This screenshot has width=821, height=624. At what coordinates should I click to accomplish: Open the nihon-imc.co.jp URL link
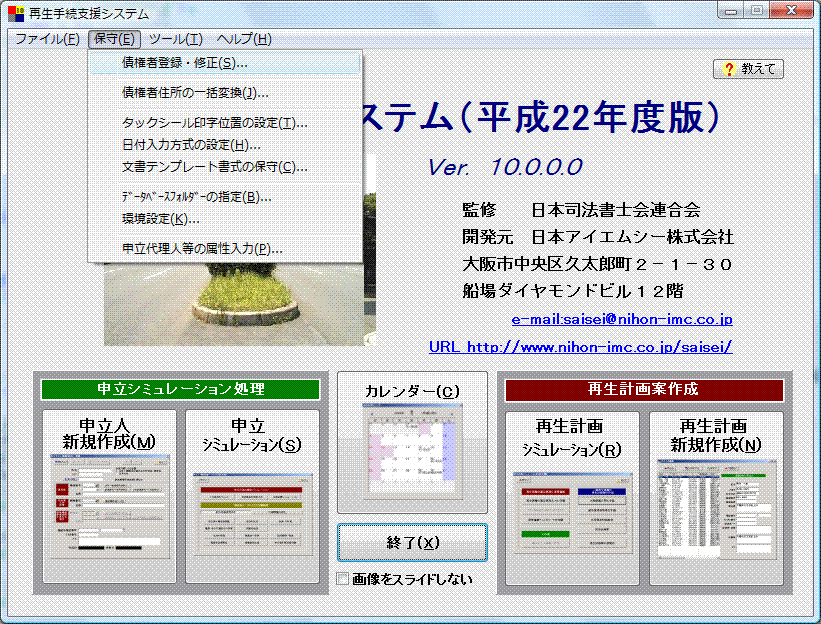point(581,347)
